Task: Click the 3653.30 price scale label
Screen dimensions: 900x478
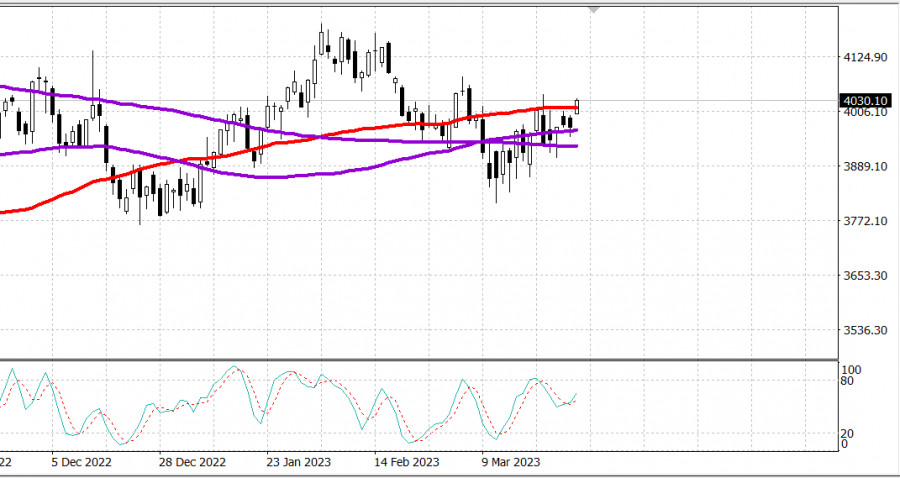Action: [866, 275]
